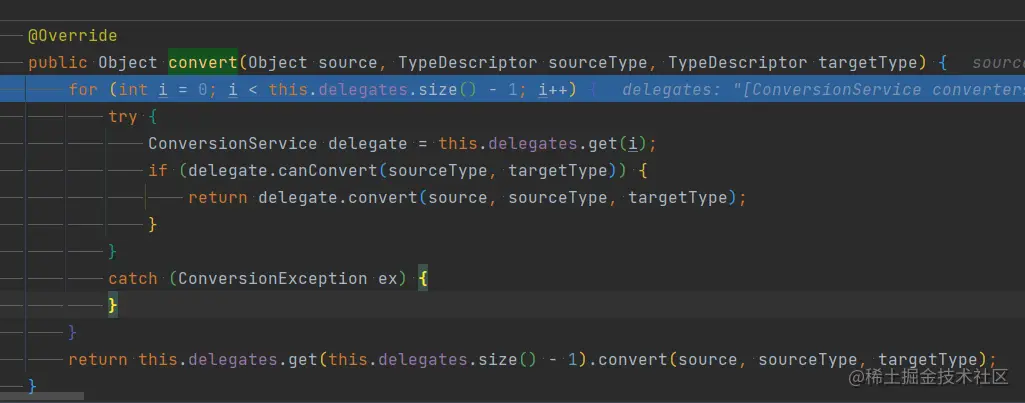The image size is (1025, 403).
Task: Click the ex exception variable
Action: 388,279
